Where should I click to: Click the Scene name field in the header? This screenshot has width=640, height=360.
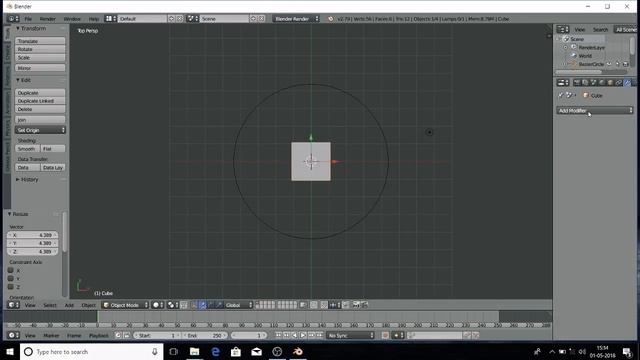pyautogui.click(x=224, y=19)
